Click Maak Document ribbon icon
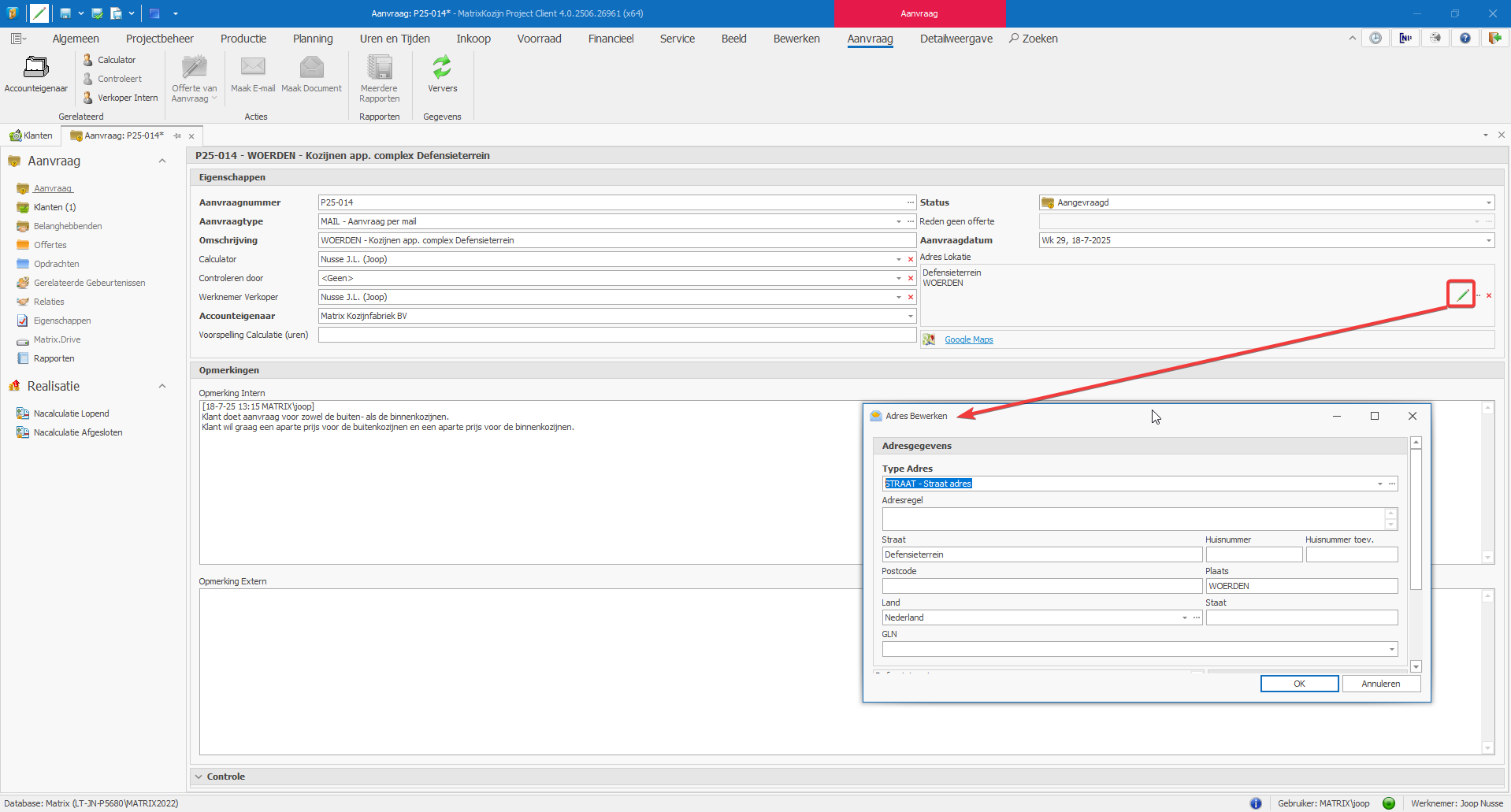The width and height of the screenshot is (1511, 812). coord(311,74)
